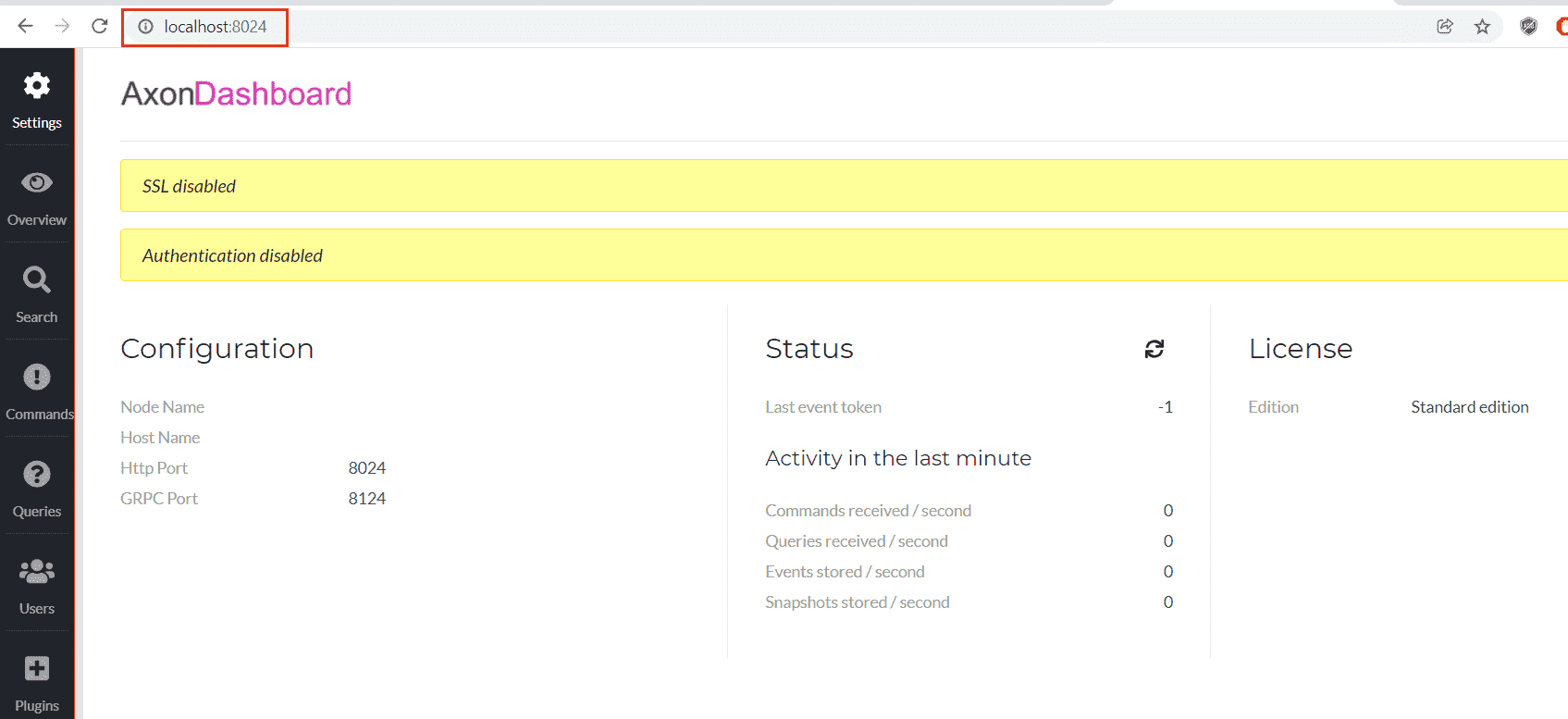Share this page from the address bar
Image resolution: width=1568 pixels, height=719 pixels.
pyautogui.click(x=1445, y=26)
